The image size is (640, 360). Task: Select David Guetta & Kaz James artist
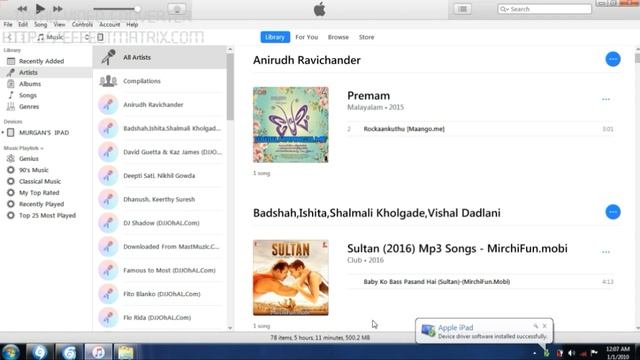click(160, 152)
